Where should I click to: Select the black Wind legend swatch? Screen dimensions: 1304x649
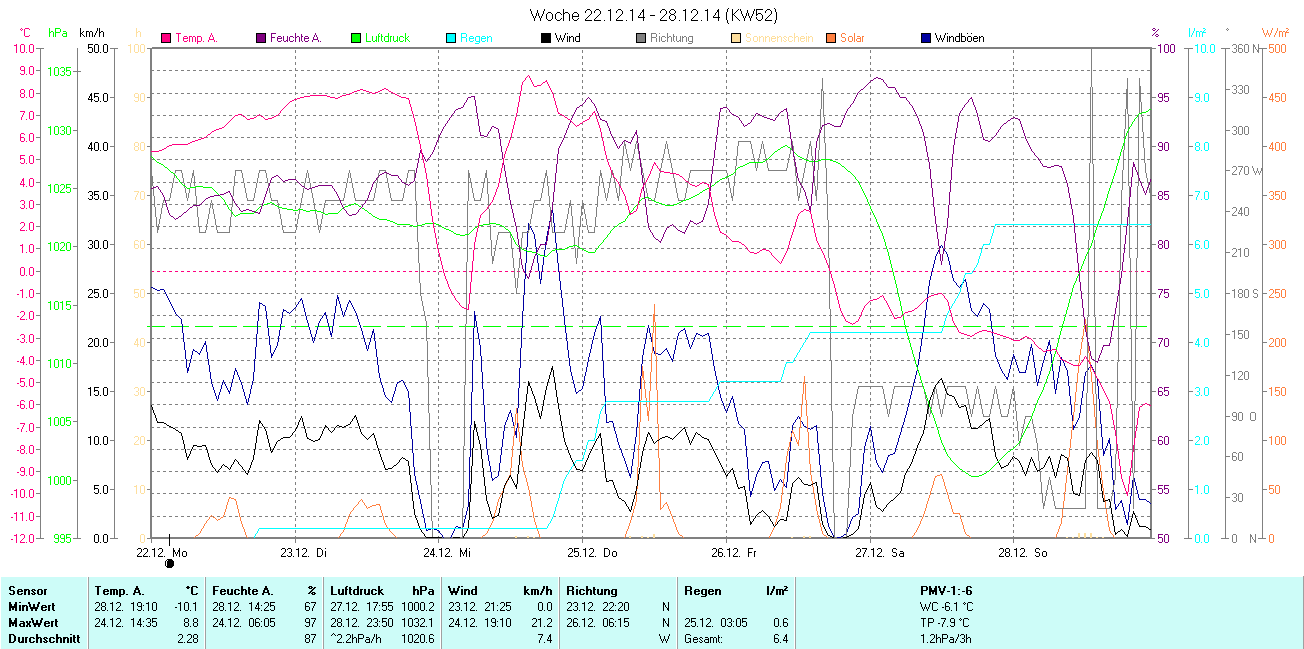pyautogui.click(x=546, y=39)
